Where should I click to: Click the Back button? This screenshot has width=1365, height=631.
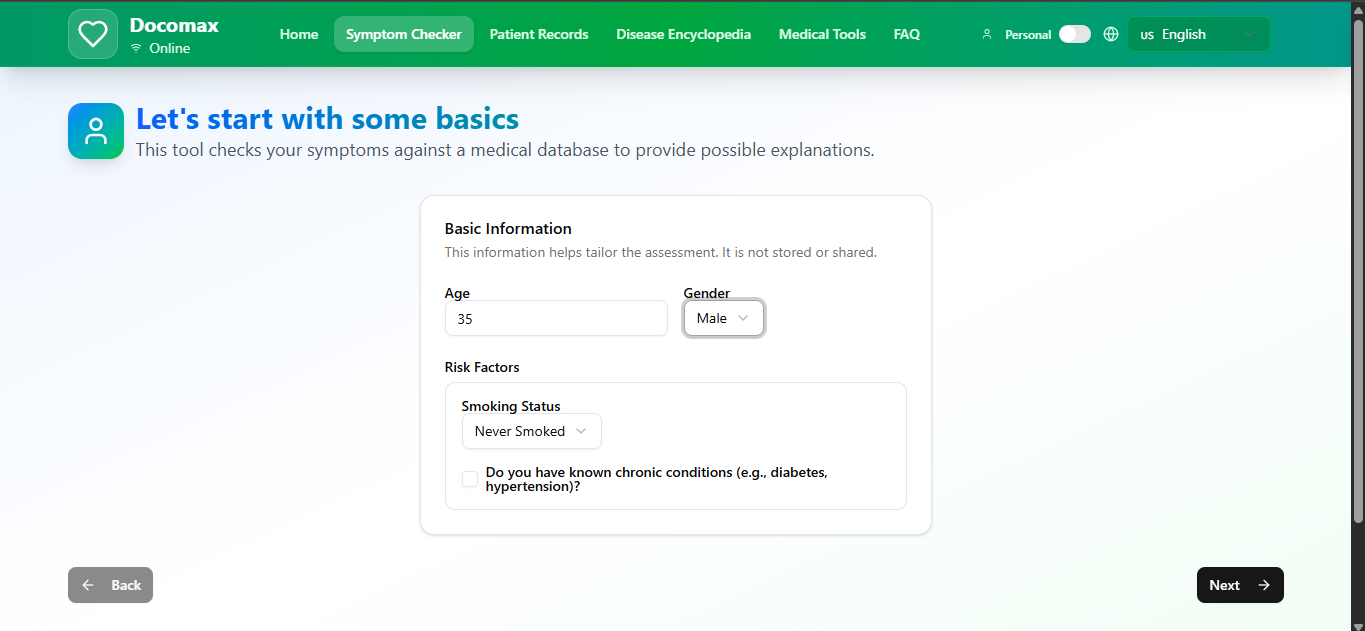[x=110, y=585]
